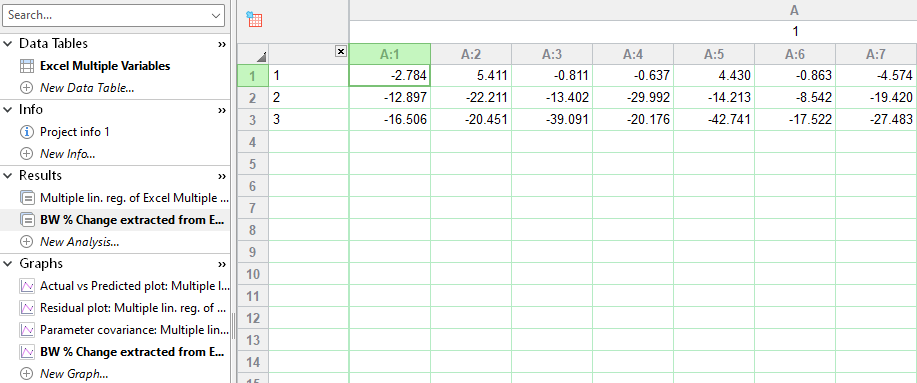Select column header A:3
The width and height of the screenshot is (917, 383).
click(552, 54)
